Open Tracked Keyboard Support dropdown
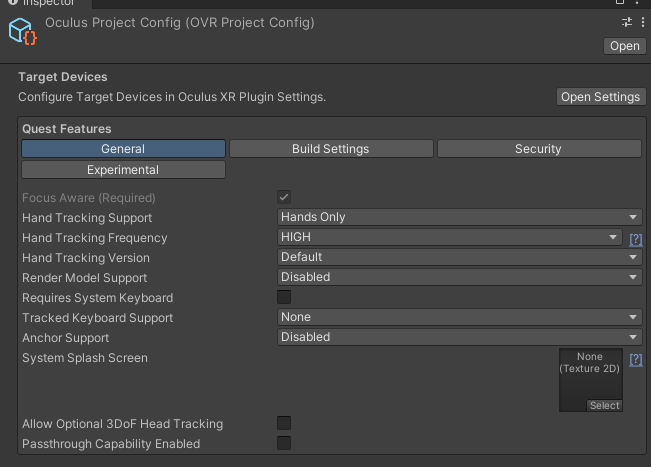This screenshot has width=651, height=467. (x=459, y=317)
